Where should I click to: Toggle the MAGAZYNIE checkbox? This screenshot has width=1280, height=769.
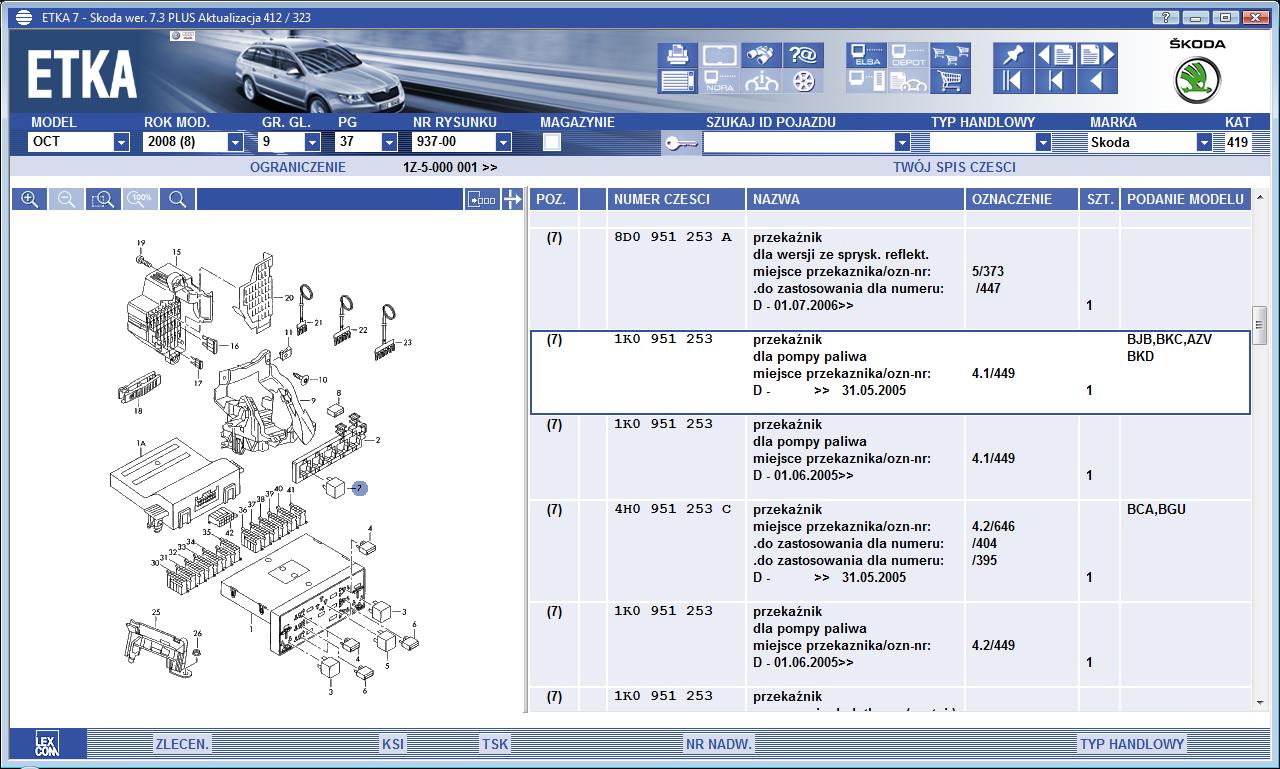[x=552, y=142]
